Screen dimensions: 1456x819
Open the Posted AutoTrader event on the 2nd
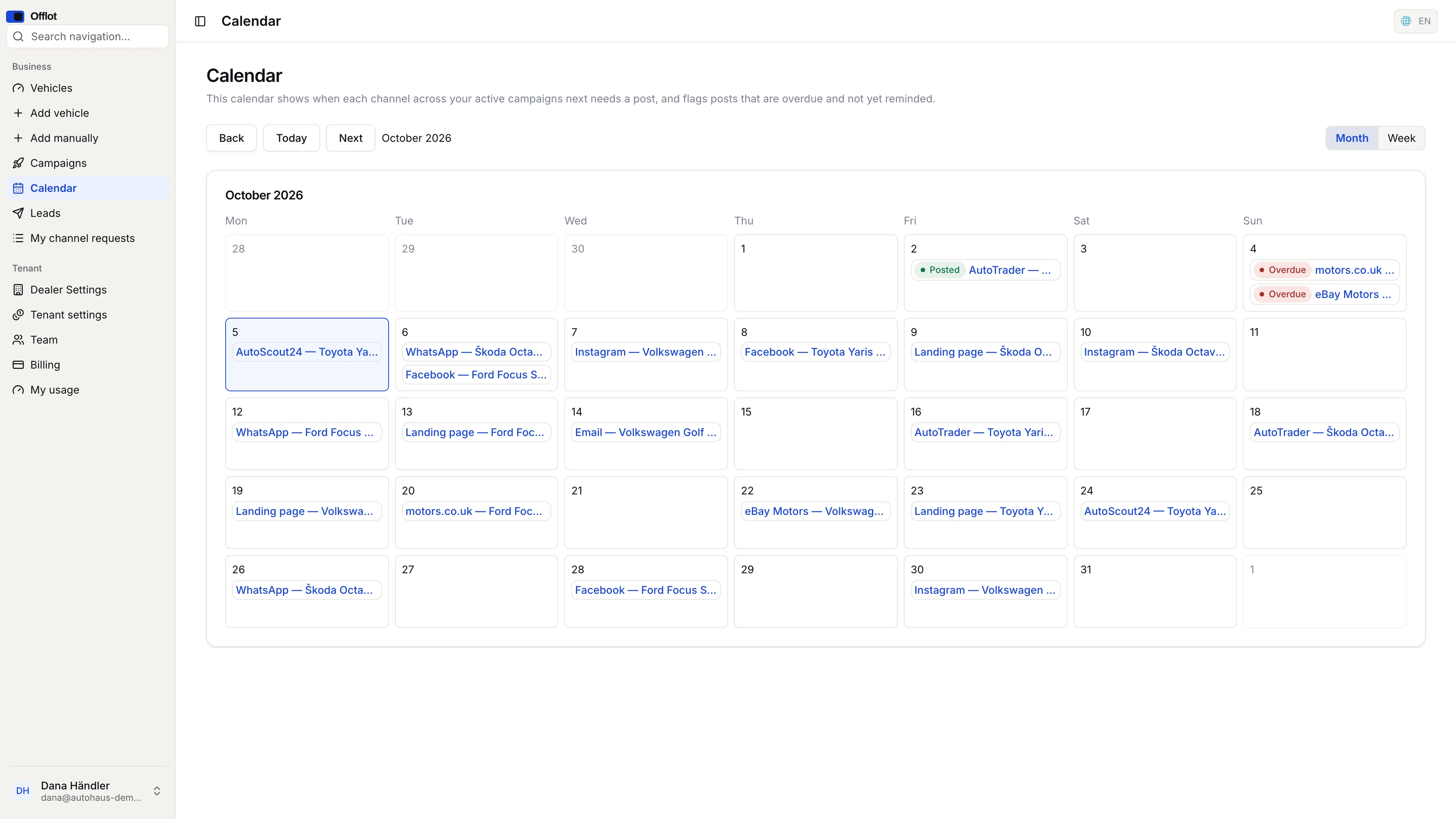985,270
